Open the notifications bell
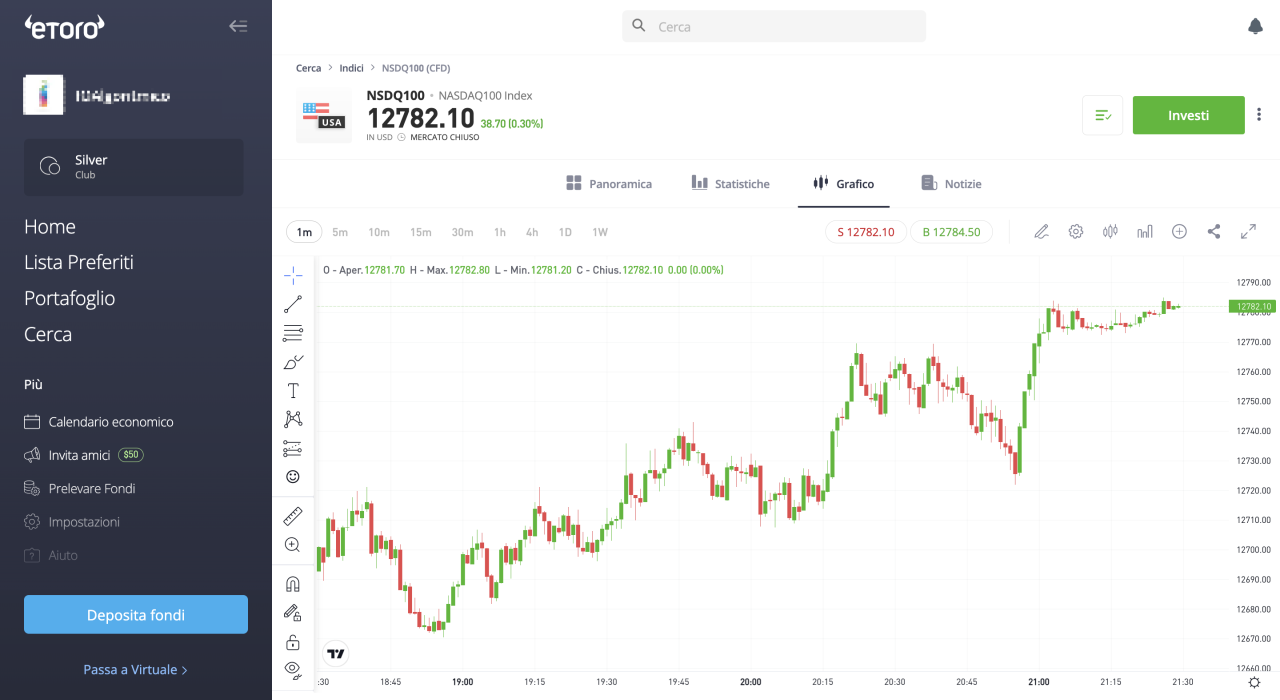 click(x=1255, y=27)
